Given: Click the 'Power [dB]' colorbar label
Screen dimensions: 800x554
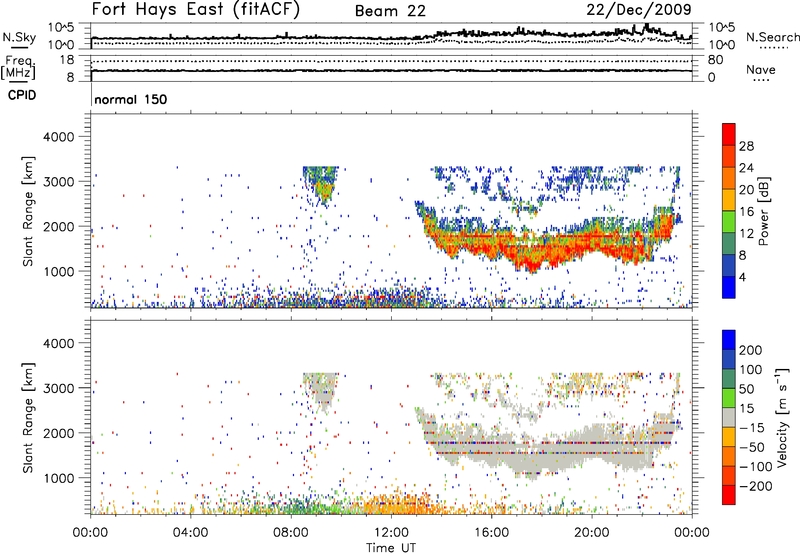Looking at the screenshot, I should pyautogui.click(x=764, y=211).
